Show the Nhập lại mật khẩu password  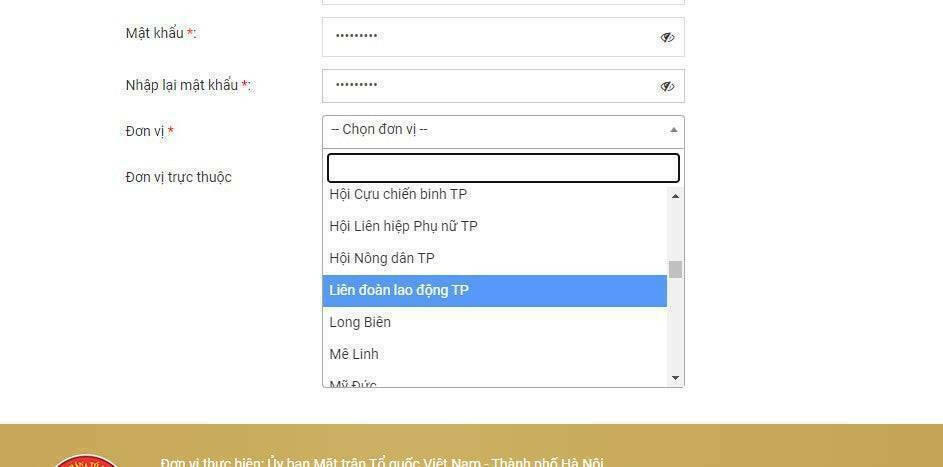(x=667, y=87)
